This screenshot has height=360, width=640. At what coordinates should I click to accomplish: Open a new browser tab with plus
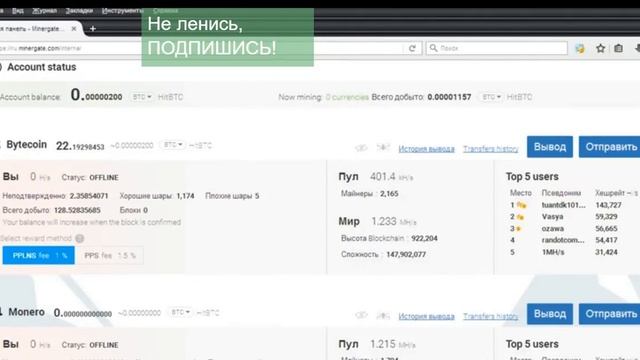(x=93, y=29)
